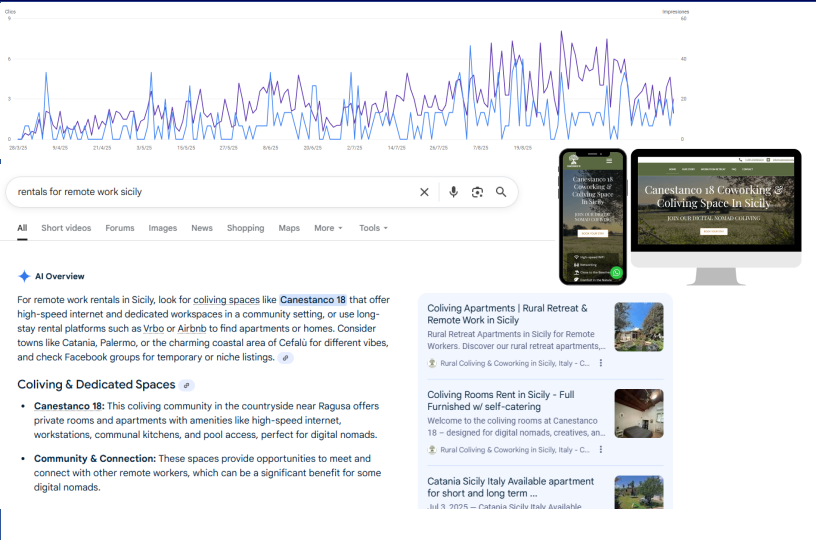Click the 'Clics' axis label on the chart
The height and width of the screenshot is (540, 816).
10,11
